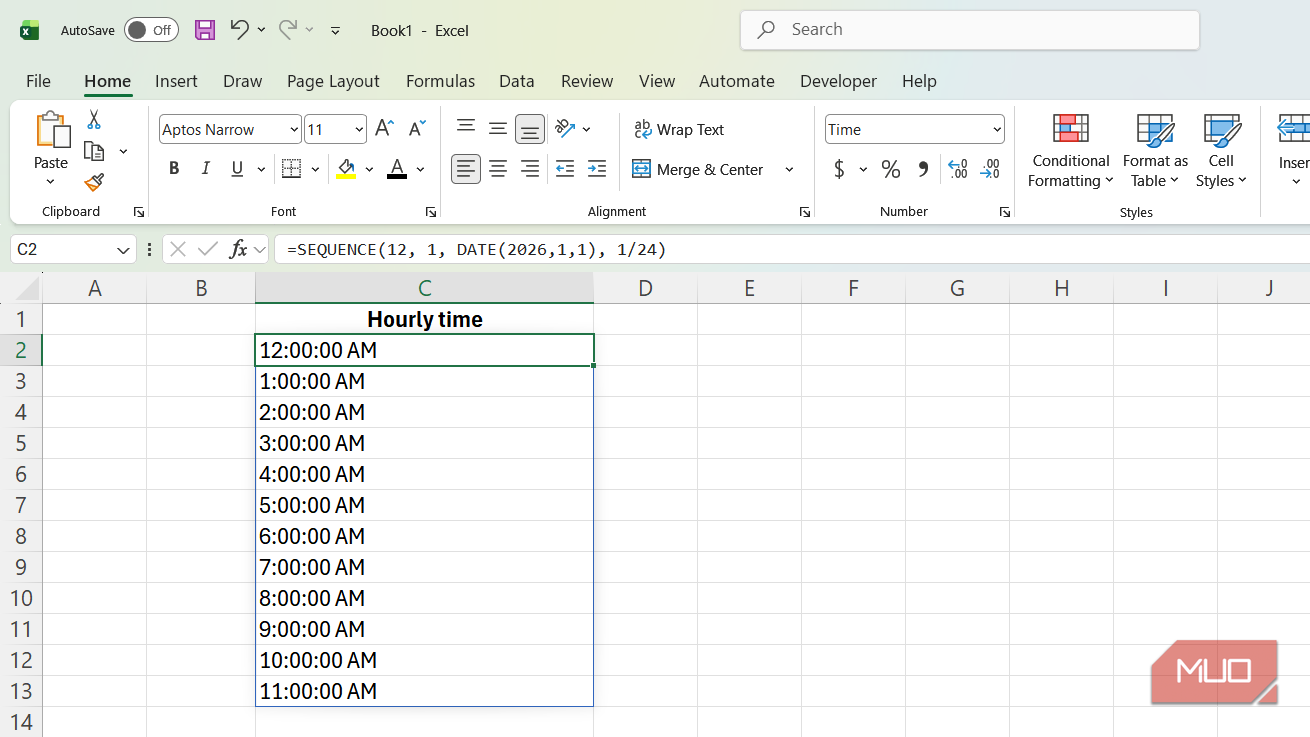Open Font settings dialog launcher
This screenshot has height=737, width=1310.
pos(431,212)
